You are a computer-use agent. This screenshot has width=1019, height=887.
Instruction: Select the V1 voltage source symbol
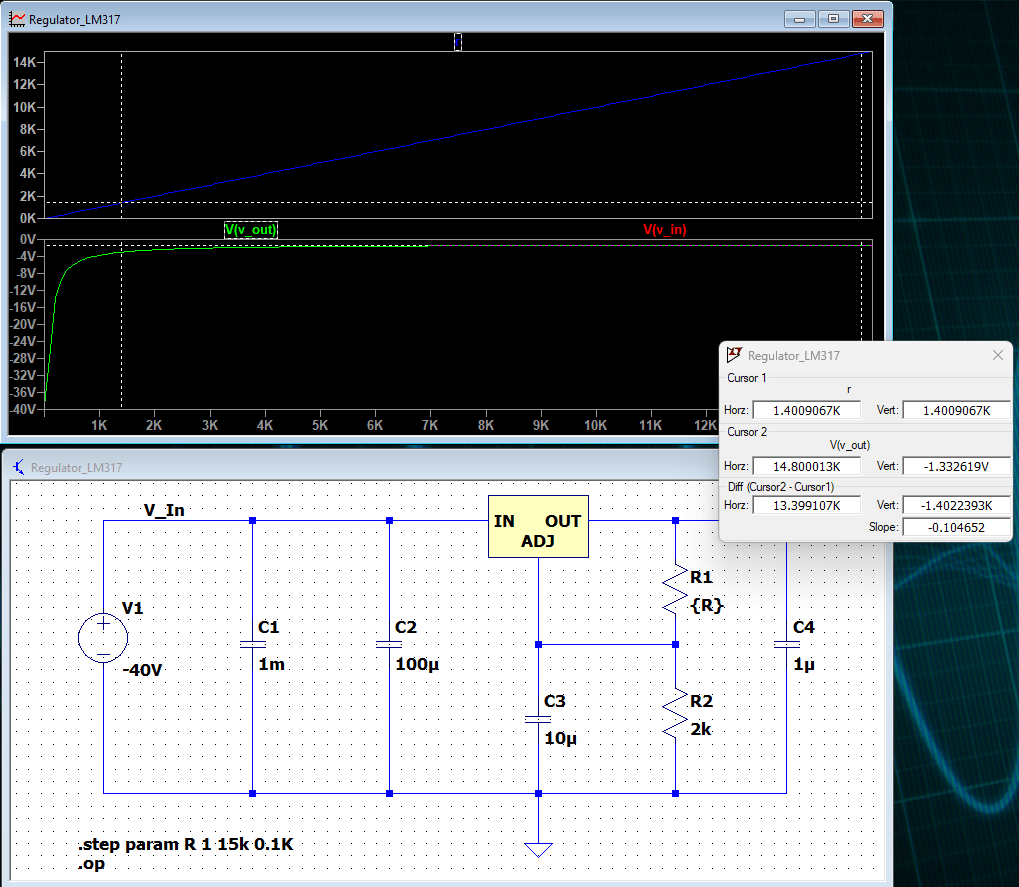[103, 637]
